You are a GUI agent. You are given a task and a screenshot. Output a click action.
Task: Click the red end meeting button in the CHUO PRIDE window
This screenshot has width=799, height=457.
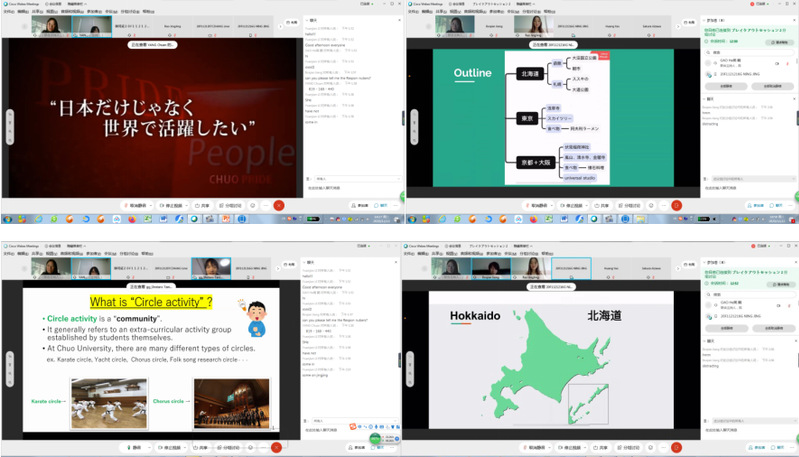click(x=278, y=205)
